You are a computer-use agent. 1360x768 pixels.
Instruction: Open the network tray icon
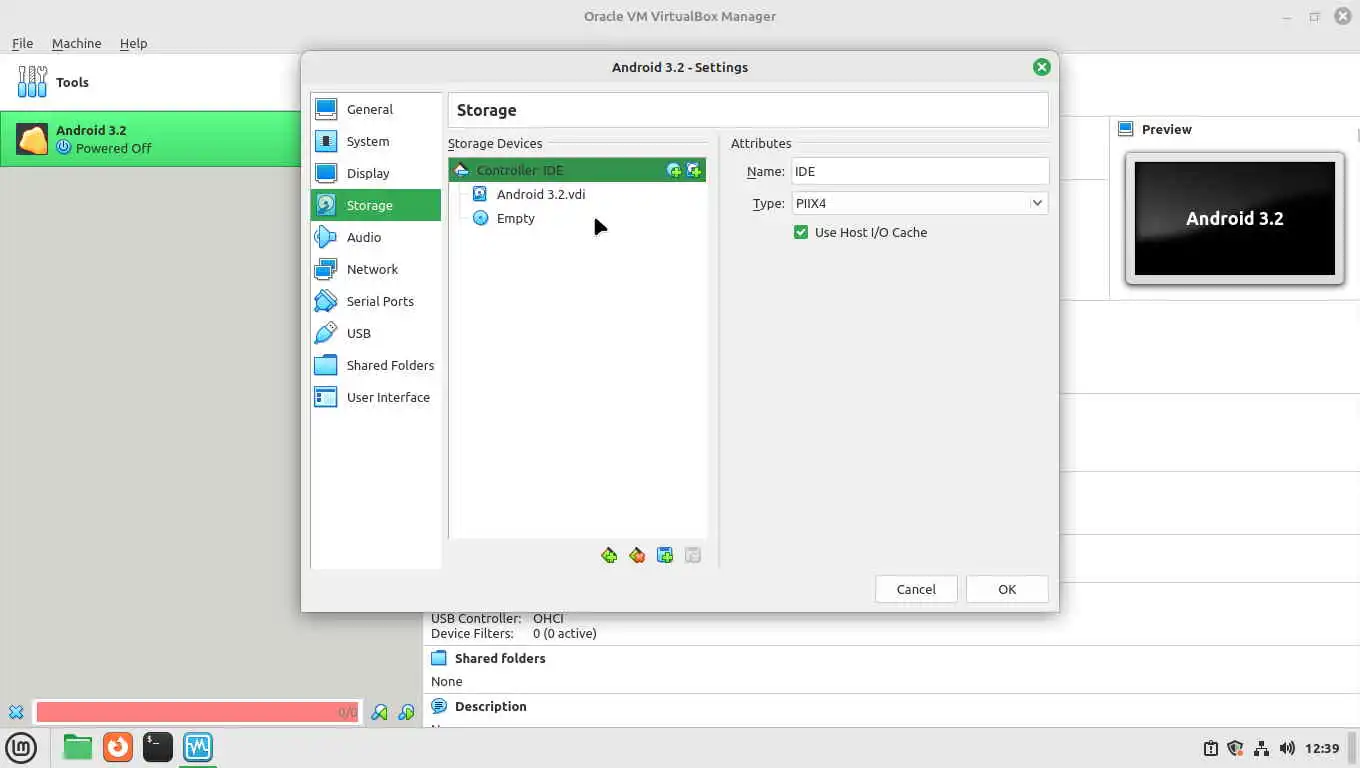1261,748
